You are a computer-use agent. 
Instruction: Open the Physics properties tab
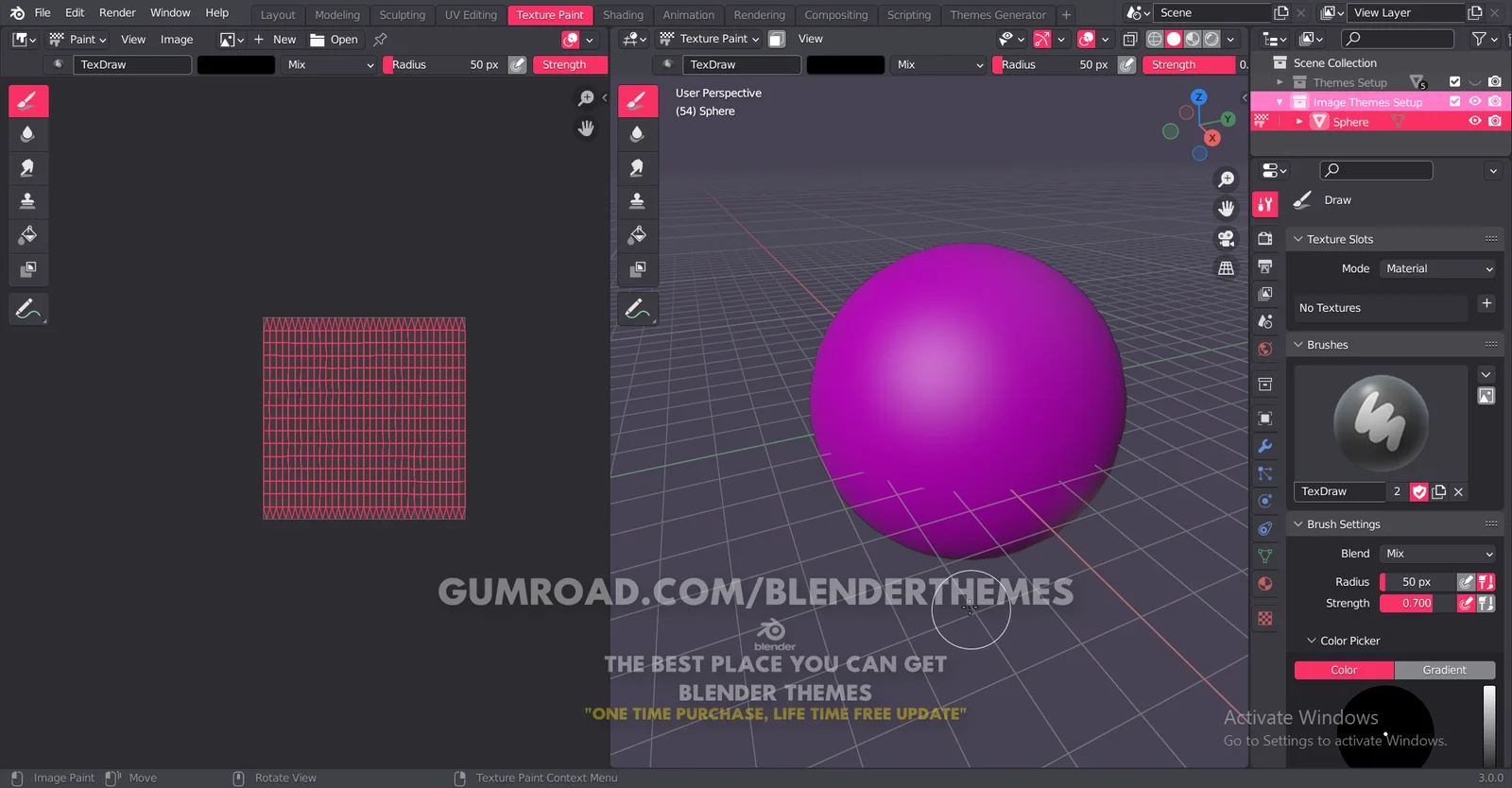(1265, 501)
